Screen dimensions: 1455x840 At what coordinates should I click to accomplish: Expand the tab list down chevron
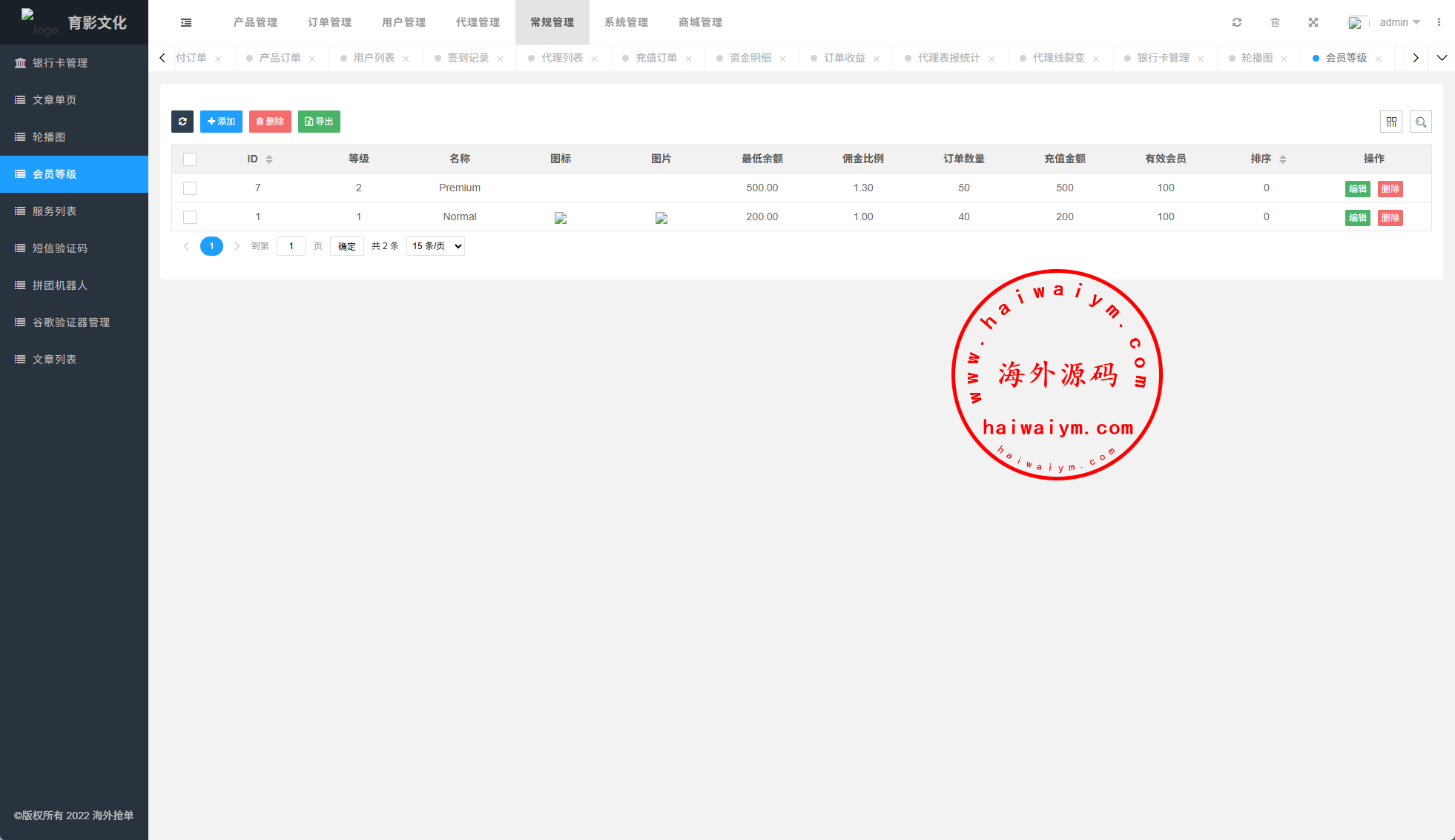1442,58
